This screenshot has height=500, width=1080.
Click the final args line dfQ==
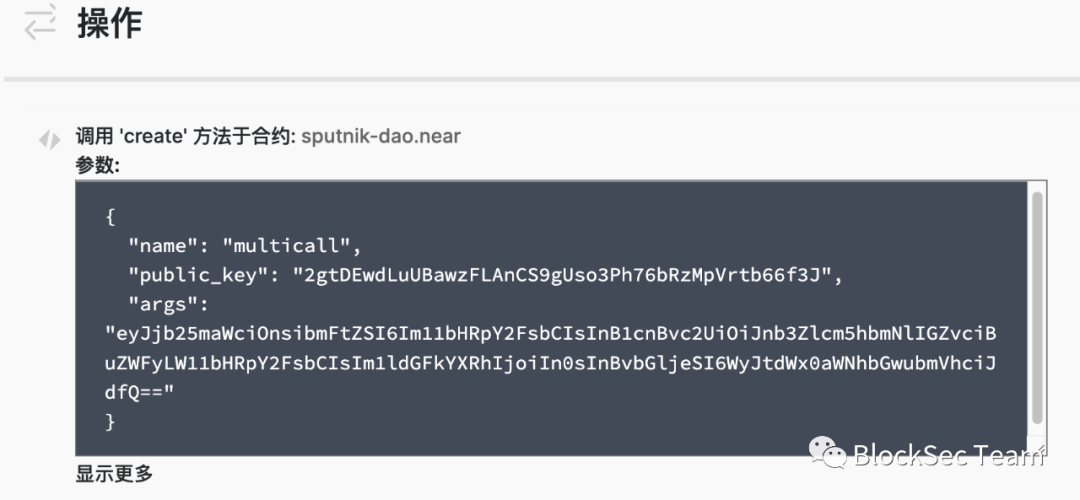pyautogui.click(x=140, y=392)
